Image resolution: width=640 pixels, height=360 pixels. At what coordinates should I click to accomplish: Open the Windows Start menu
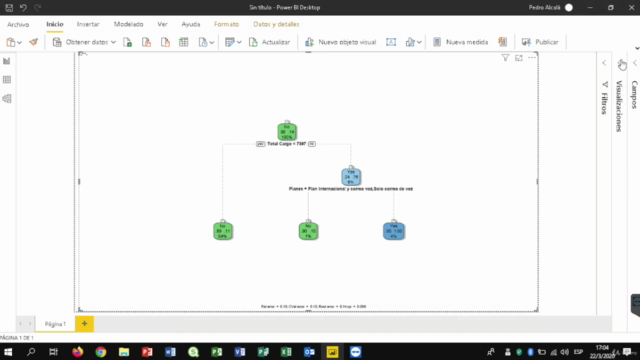(8, 352)
